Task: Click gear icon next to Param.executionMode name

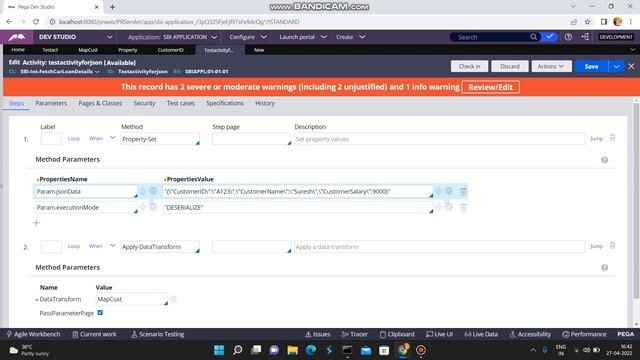Action: (153, 207)
